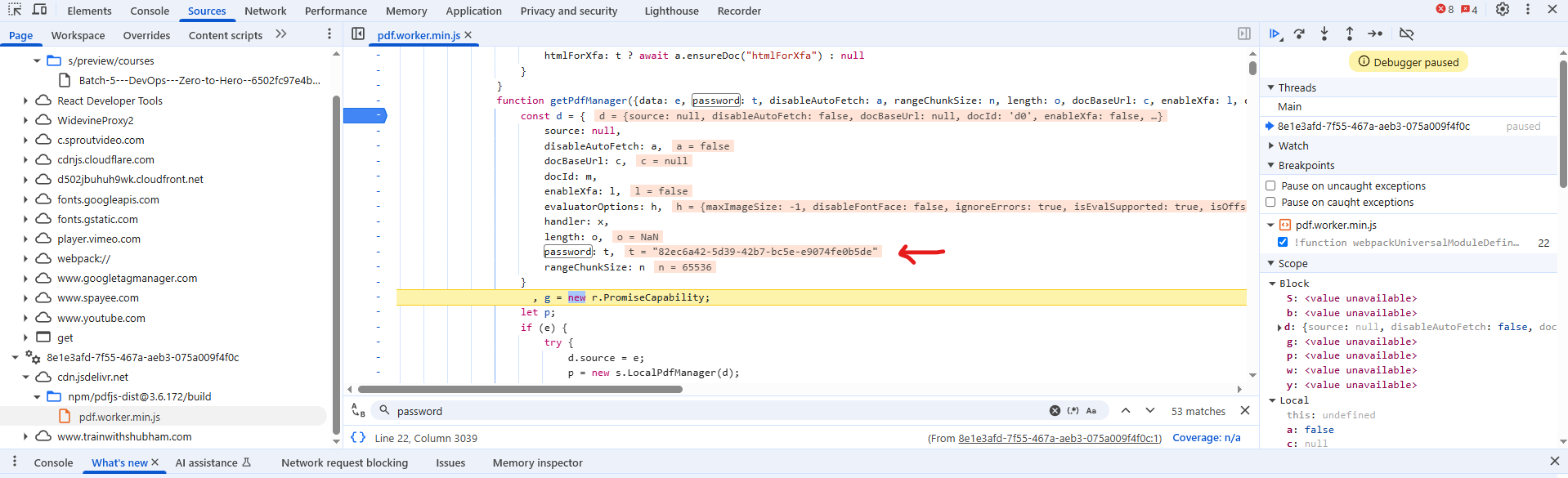Screen dimensions: 1568x478
Task: Toggle the debugger sidebar icon
Action: [x=1244, y=34]
